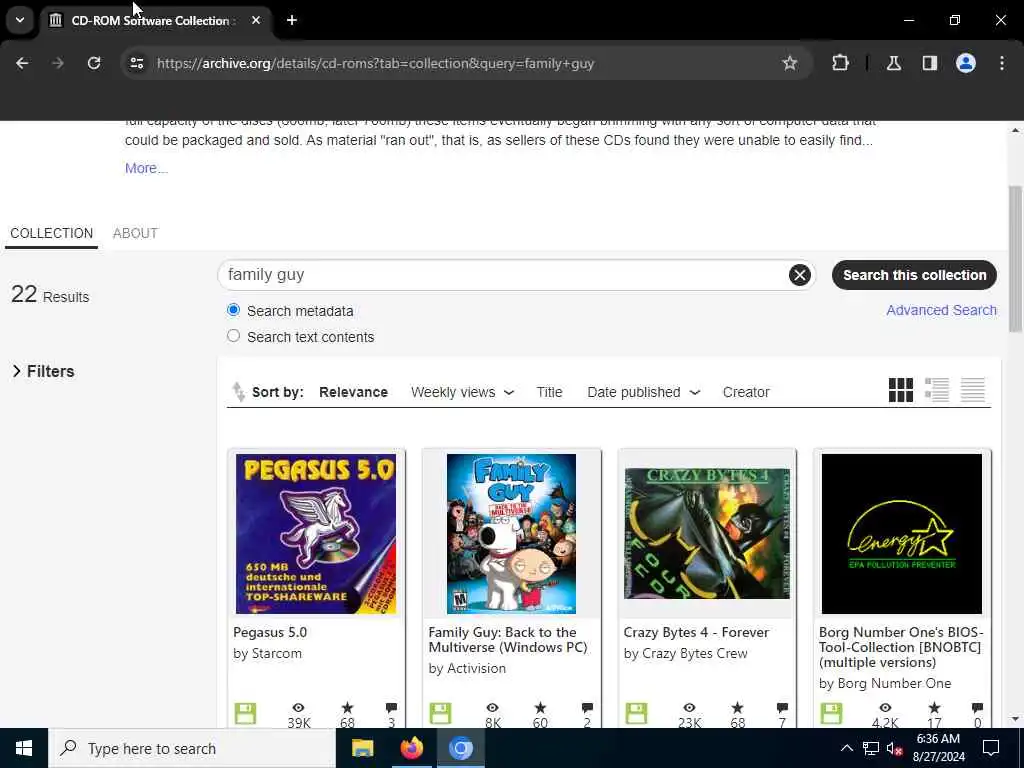1024x768 pixels.
Task: Switch to tile grid view
Action: (901, 391)
